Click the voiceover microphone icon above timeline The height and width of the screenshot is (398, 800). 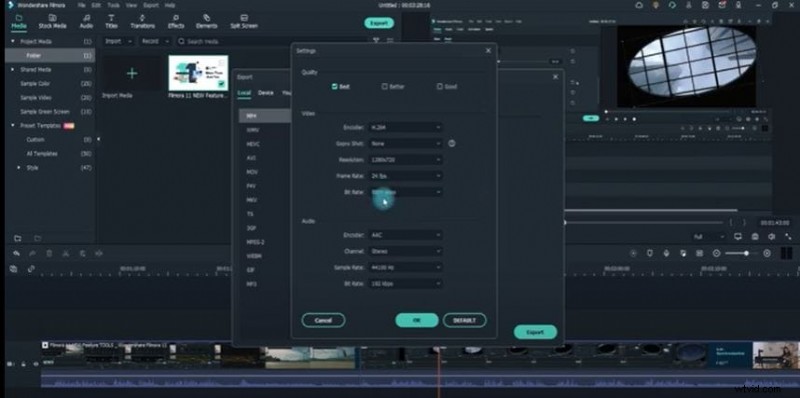pyautogui.click(x=666, y=253)
